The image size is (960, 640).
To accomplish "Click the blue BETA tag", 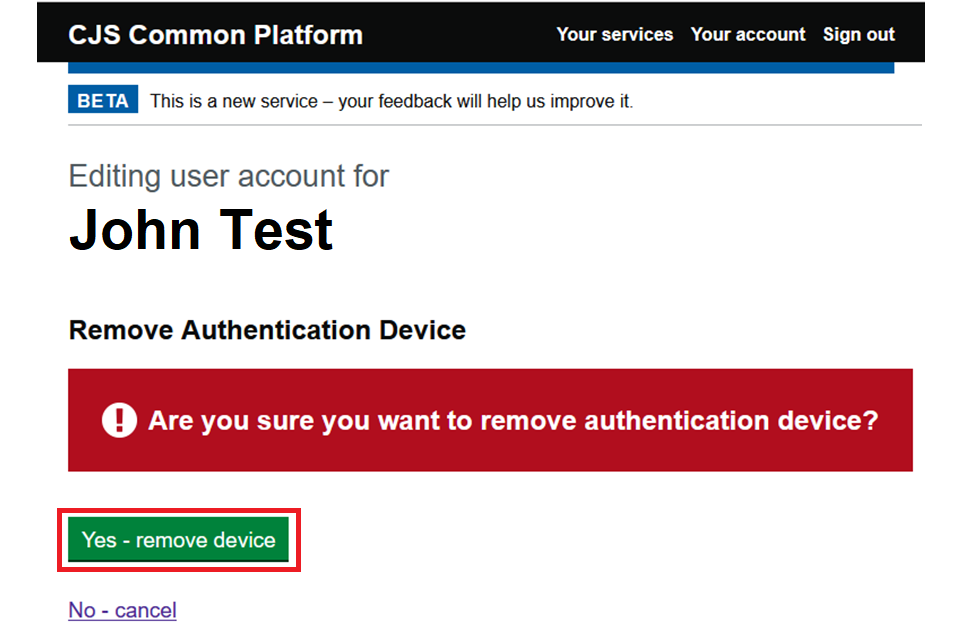I will pyautogui.click(x=103, y=101).
